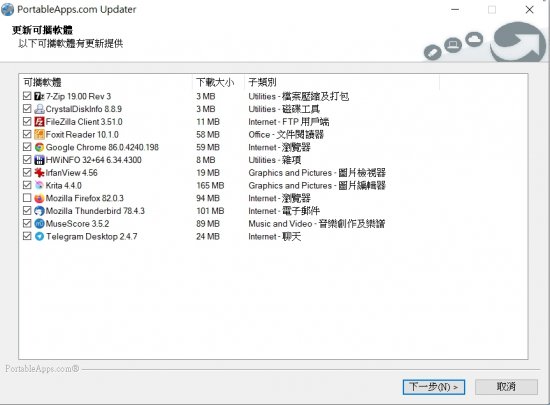Click the Internet - 電子郵件 subcategory
The height and width of the screenshot is (405, 550).
point(284,211)
